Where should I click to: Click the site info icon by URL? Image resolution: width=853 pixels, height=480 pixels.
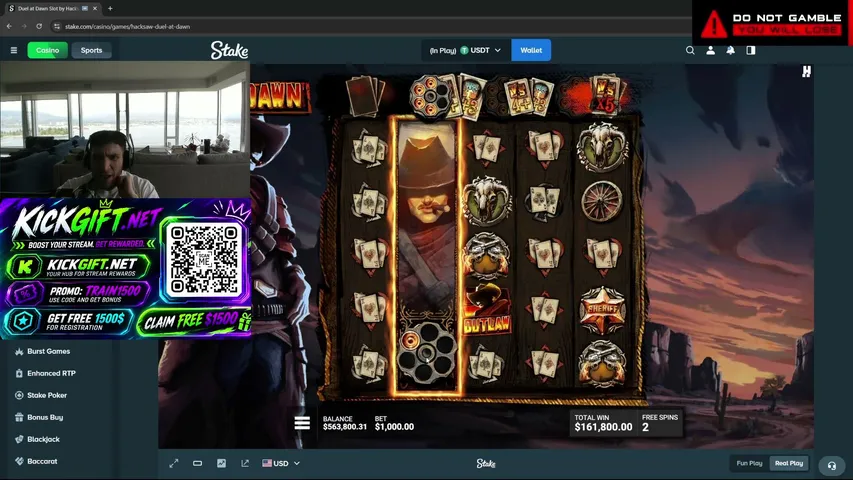click(x=57, y=26)
